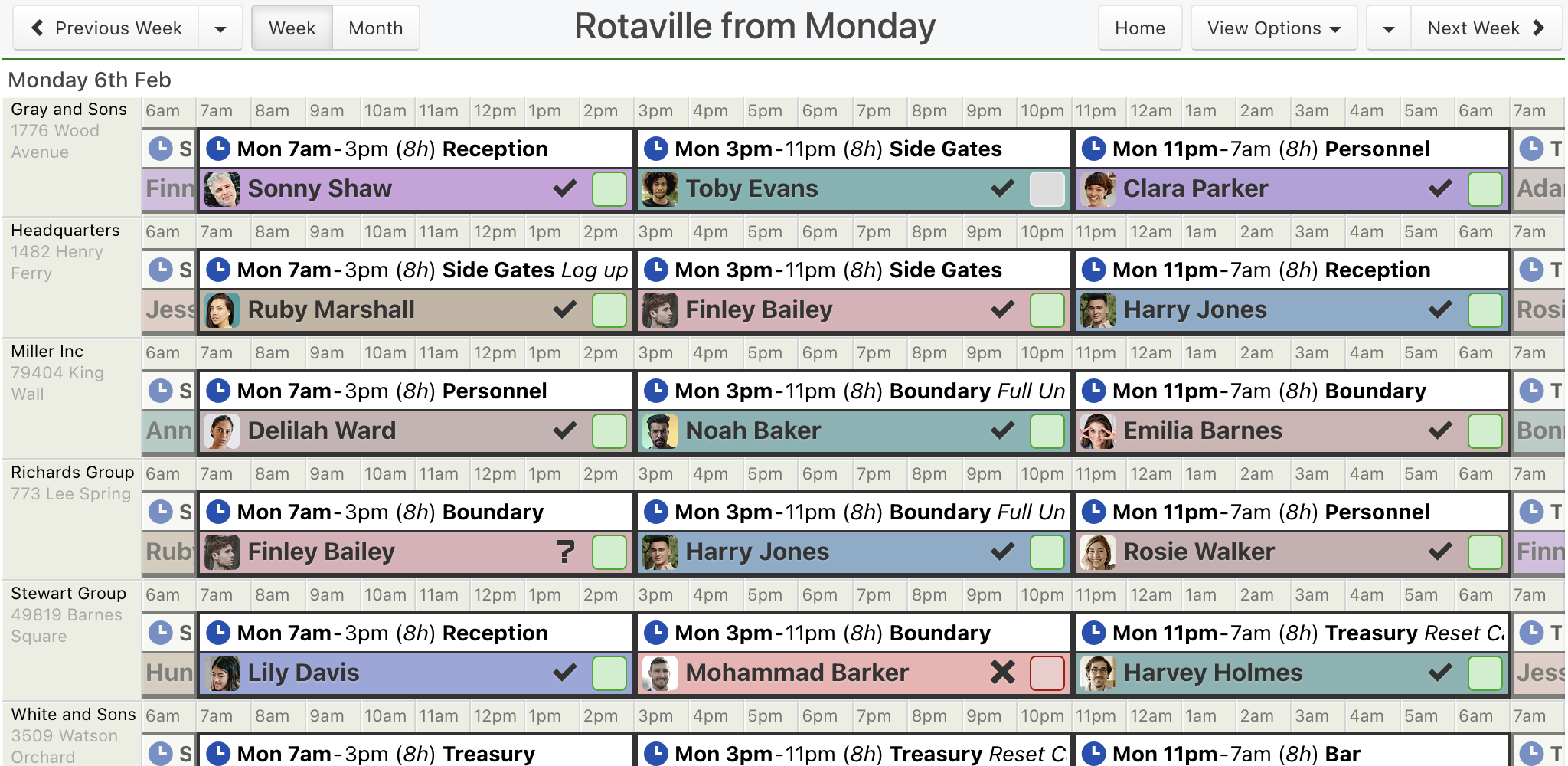Image resolution: width=1568 pixels, height=766 pixels.
Task: Click checkmark icon next to Harvey Holmes
Action: (1440, 673)
